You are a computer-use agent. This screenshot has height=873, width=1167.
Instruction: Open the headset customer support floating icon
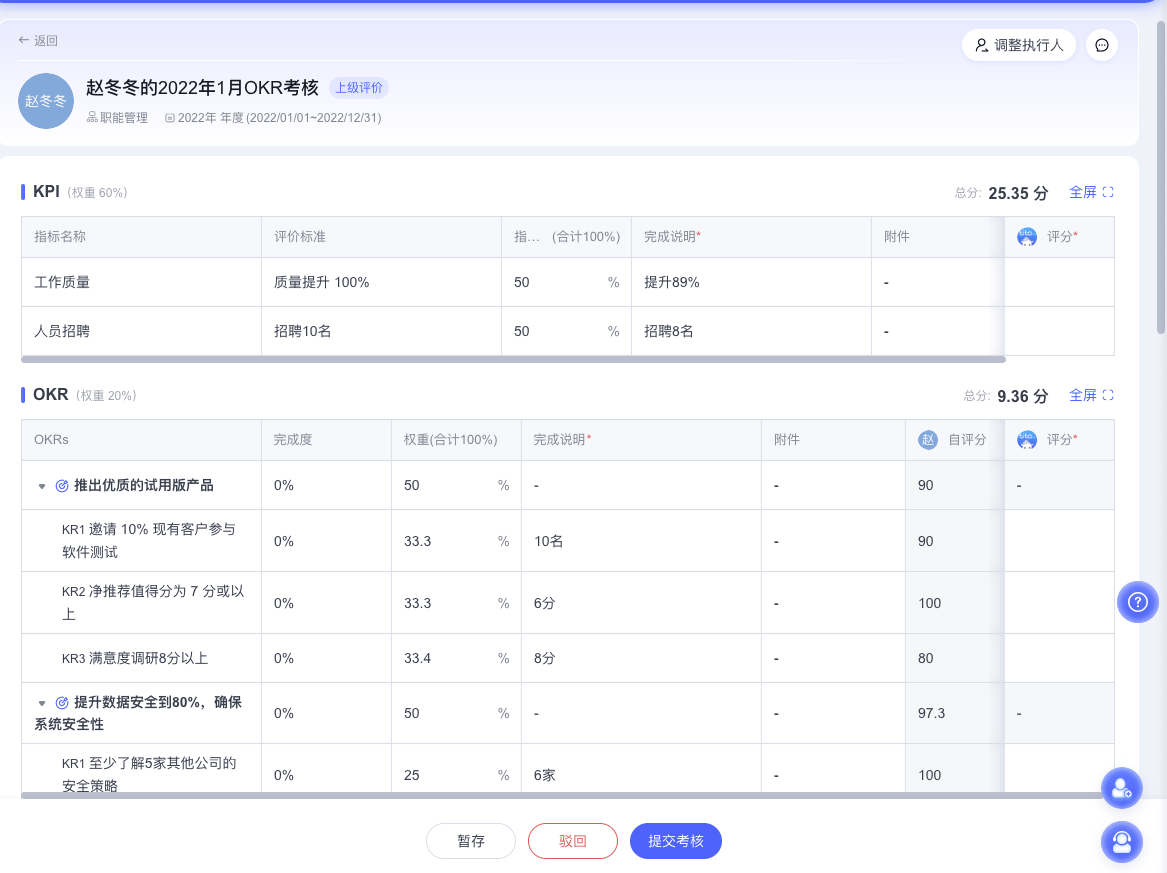point(1121,842)
